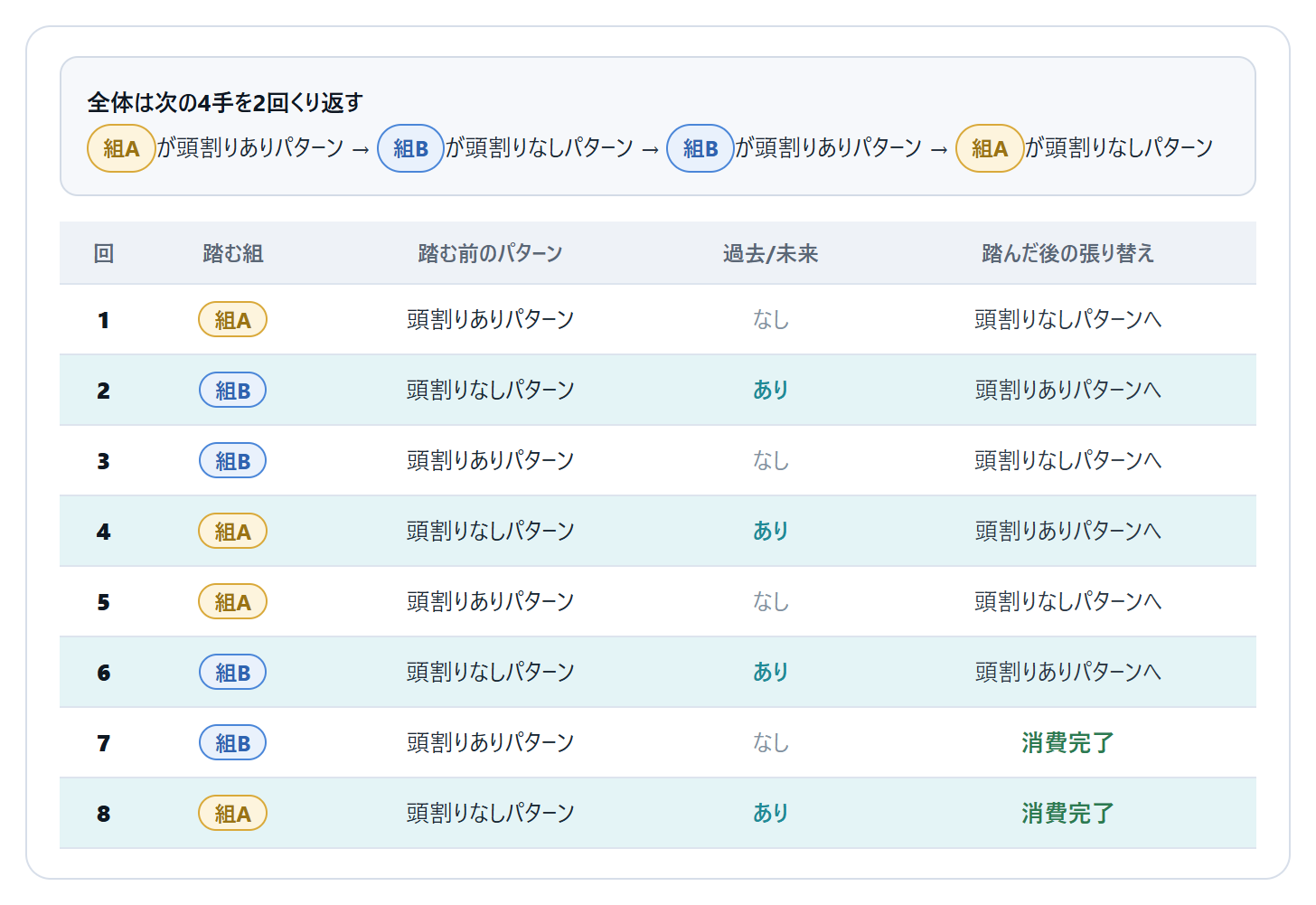1316x905 pixels.
Task: Click the 回 column header
Action: pos(104,253)
